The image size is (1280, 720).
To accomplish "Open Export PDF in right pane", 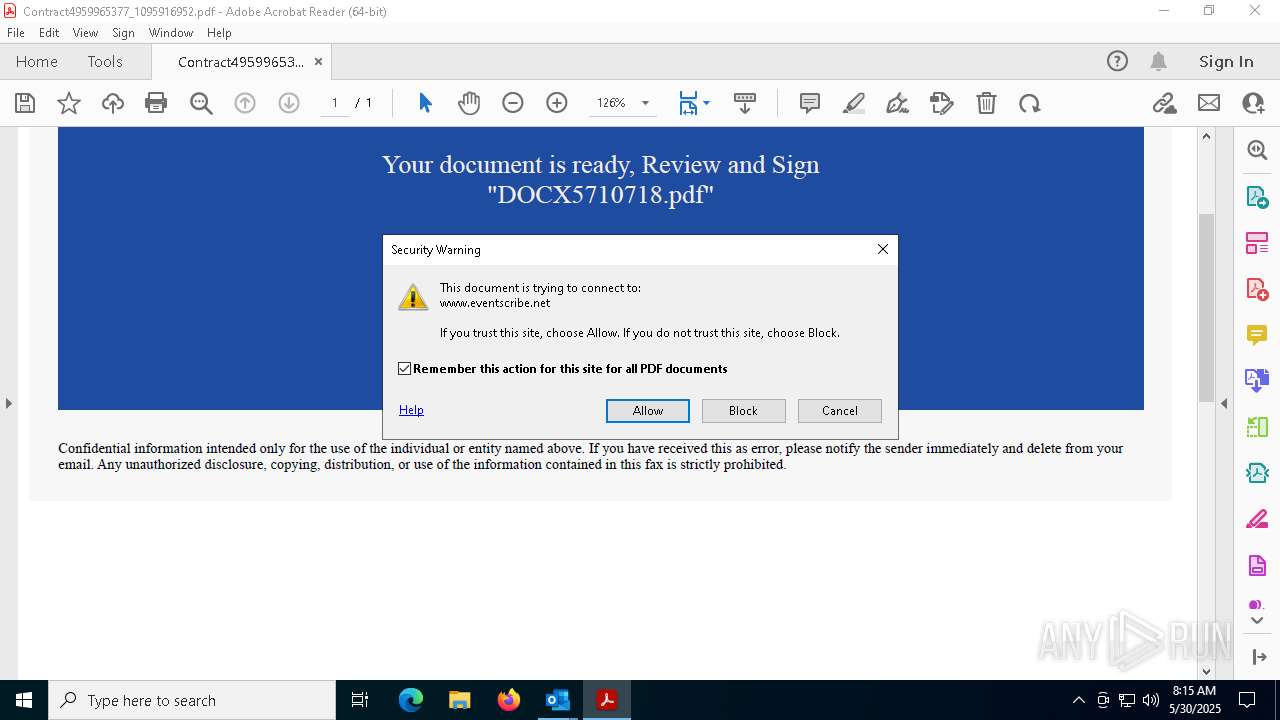I will coord(1257,196).
